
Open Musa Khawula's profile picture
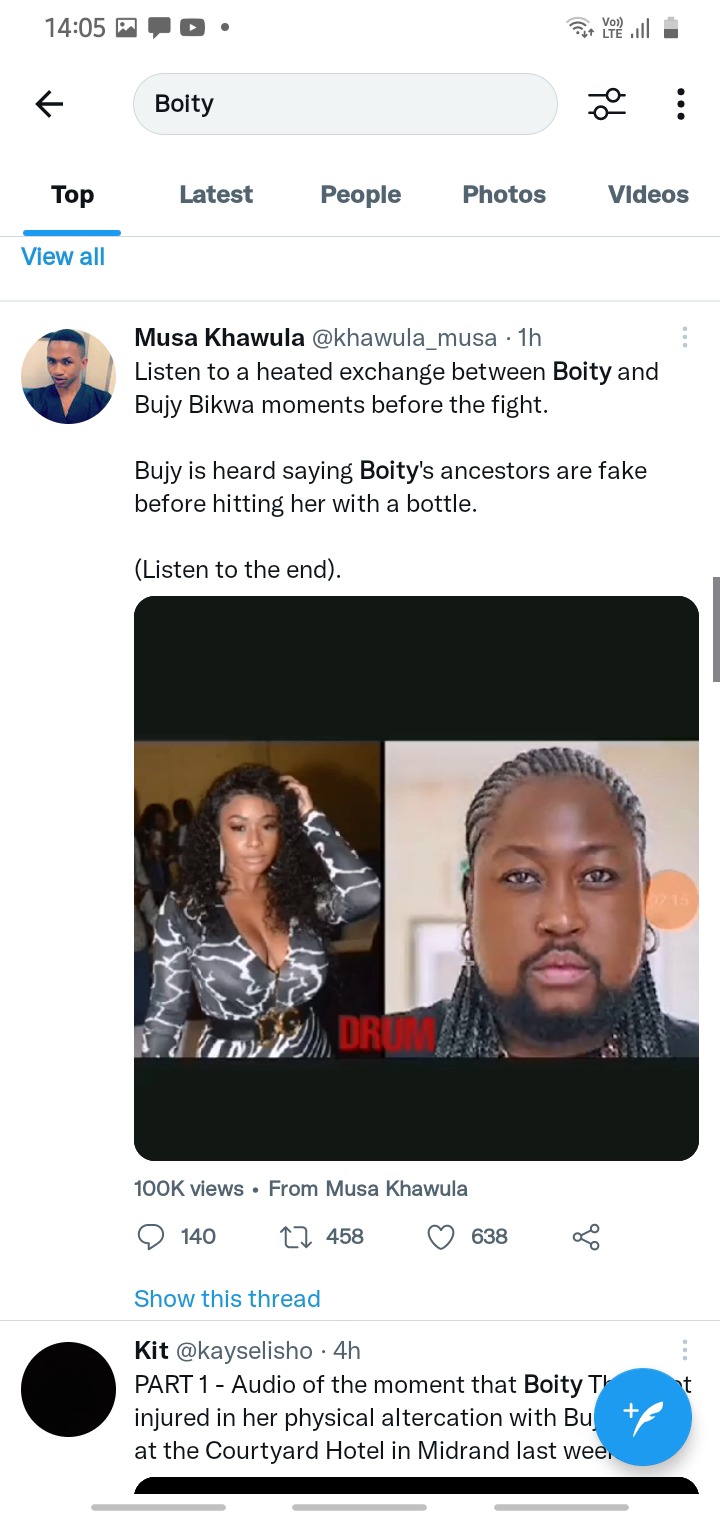click(68, 376)
